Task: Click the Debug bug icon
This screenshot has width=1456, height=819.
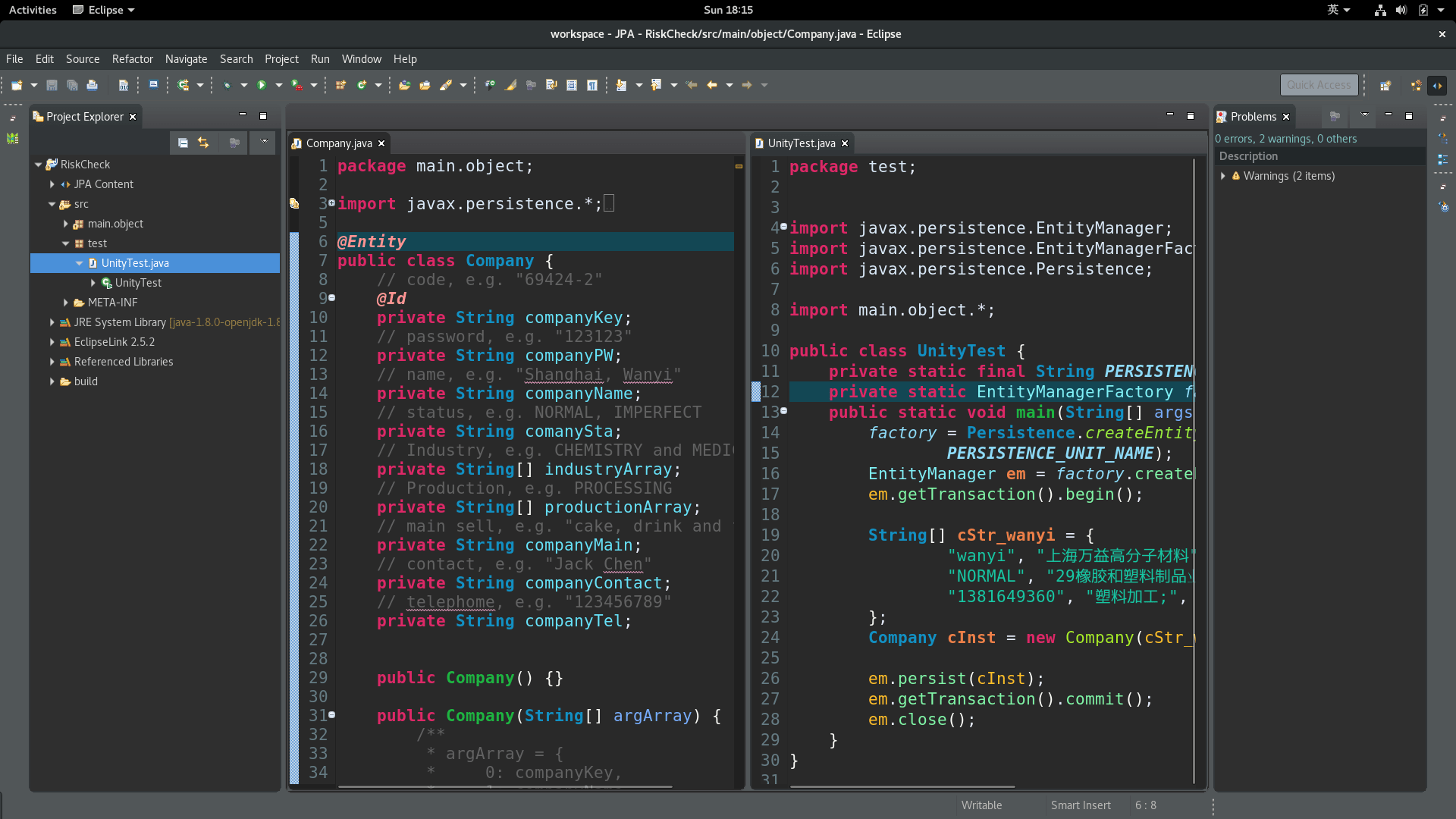Action: coord(227,85)
